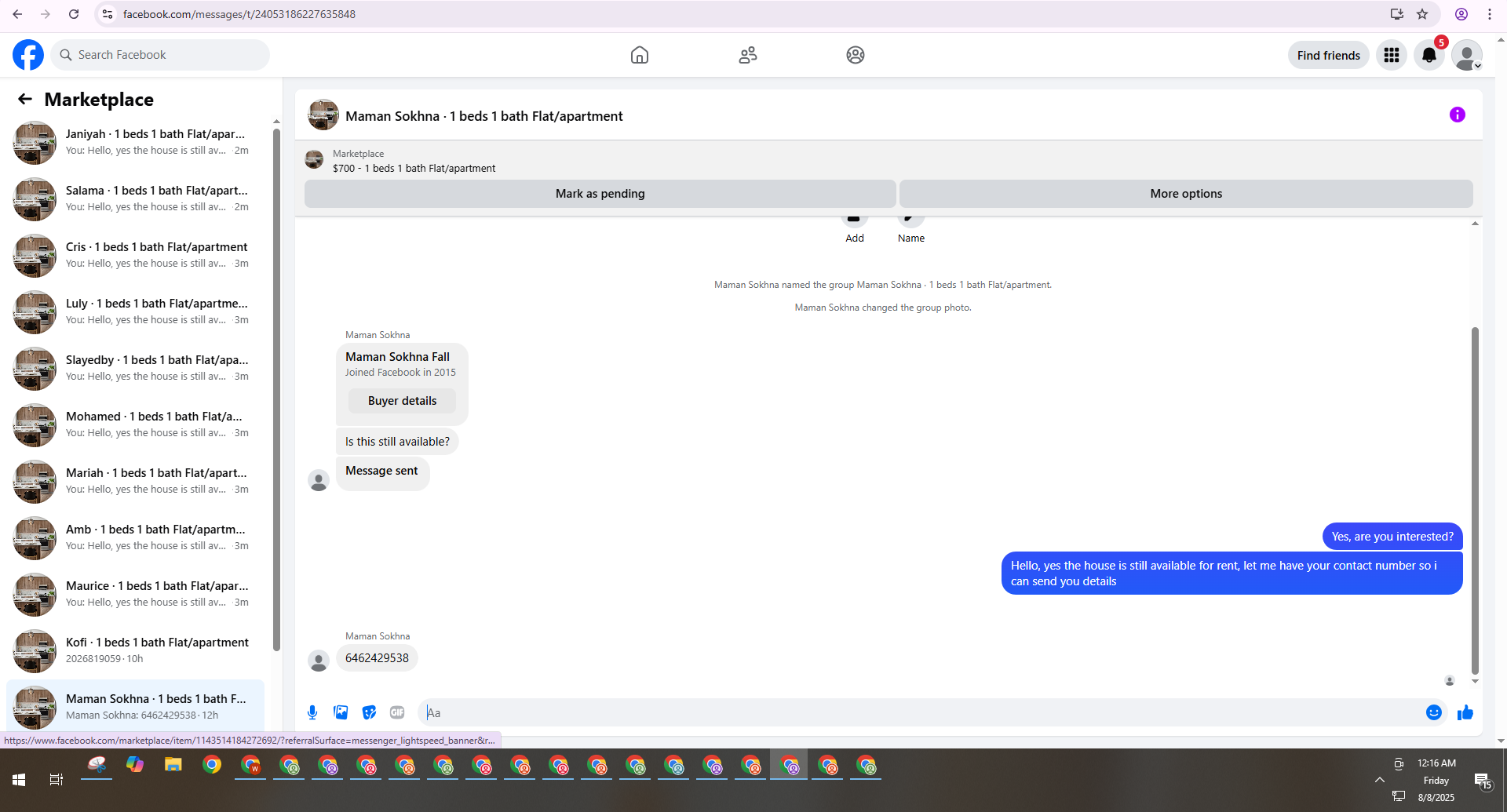Viewport: 1507px width, 812px height.
Task: Open More options for the listing
Action: click(x=1186, y=194)
